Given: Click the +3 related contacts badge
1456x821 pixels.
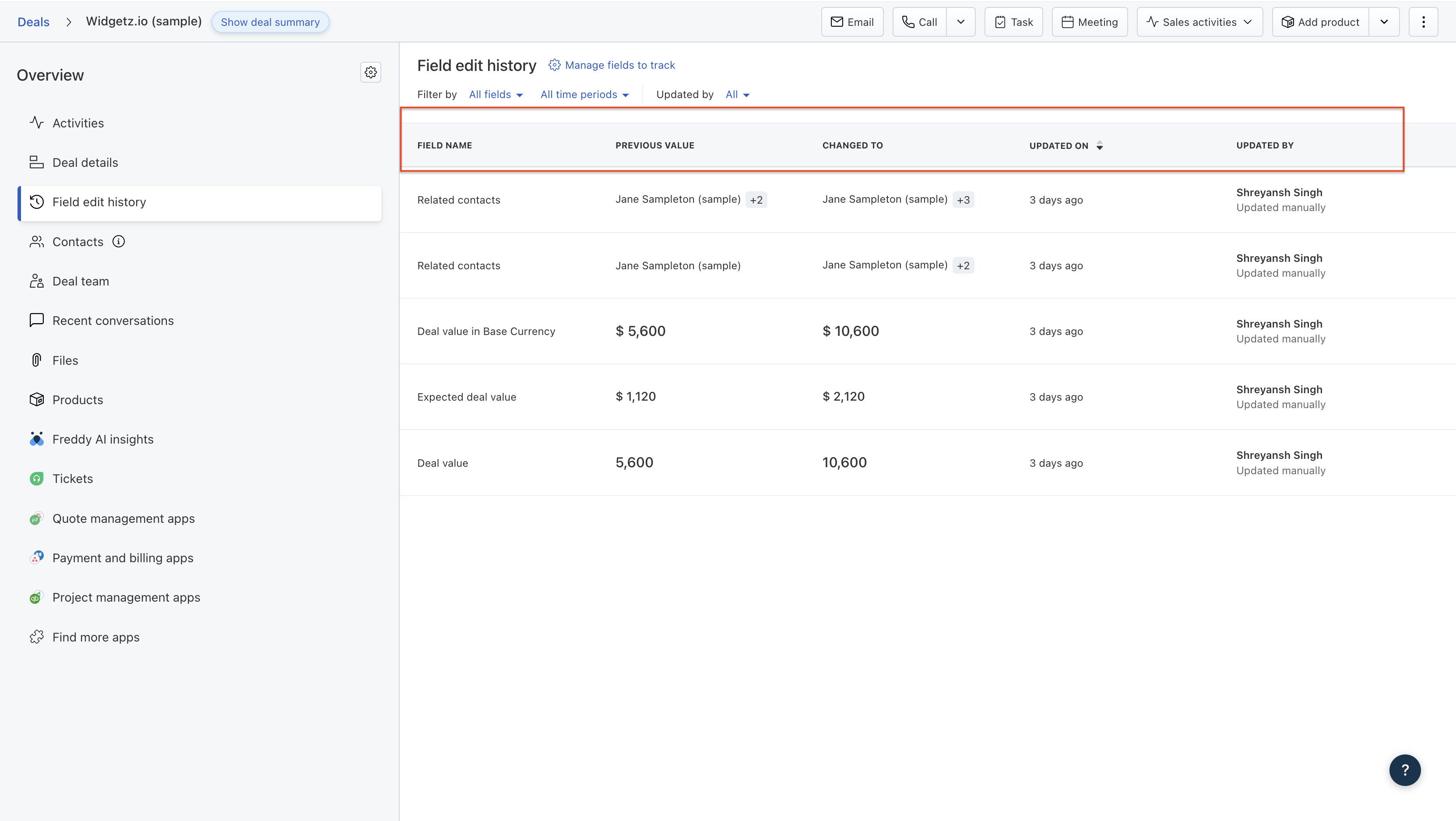Looking at the screenshot, I should [x=963, y=200].
